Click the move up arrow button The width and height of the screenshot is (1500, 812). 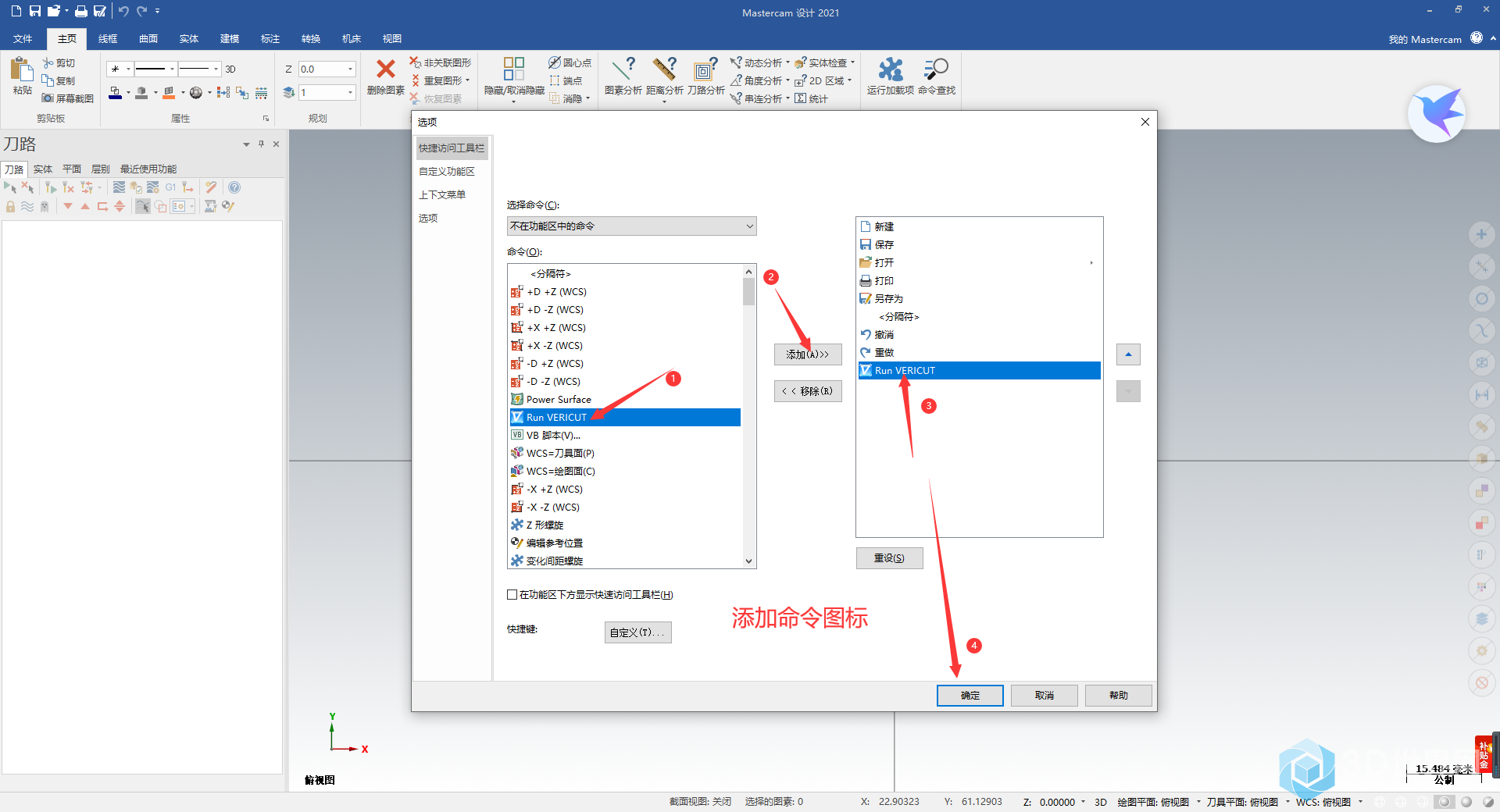1128,354
